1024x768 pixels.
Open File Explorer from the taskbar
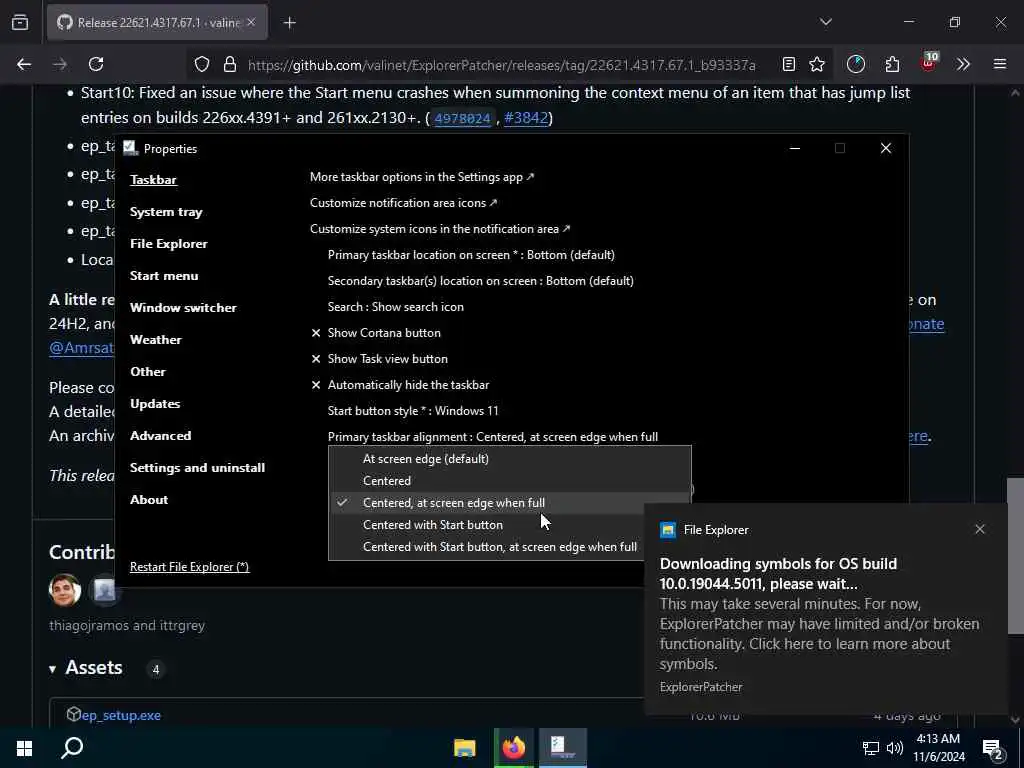[x=465, y=748]
